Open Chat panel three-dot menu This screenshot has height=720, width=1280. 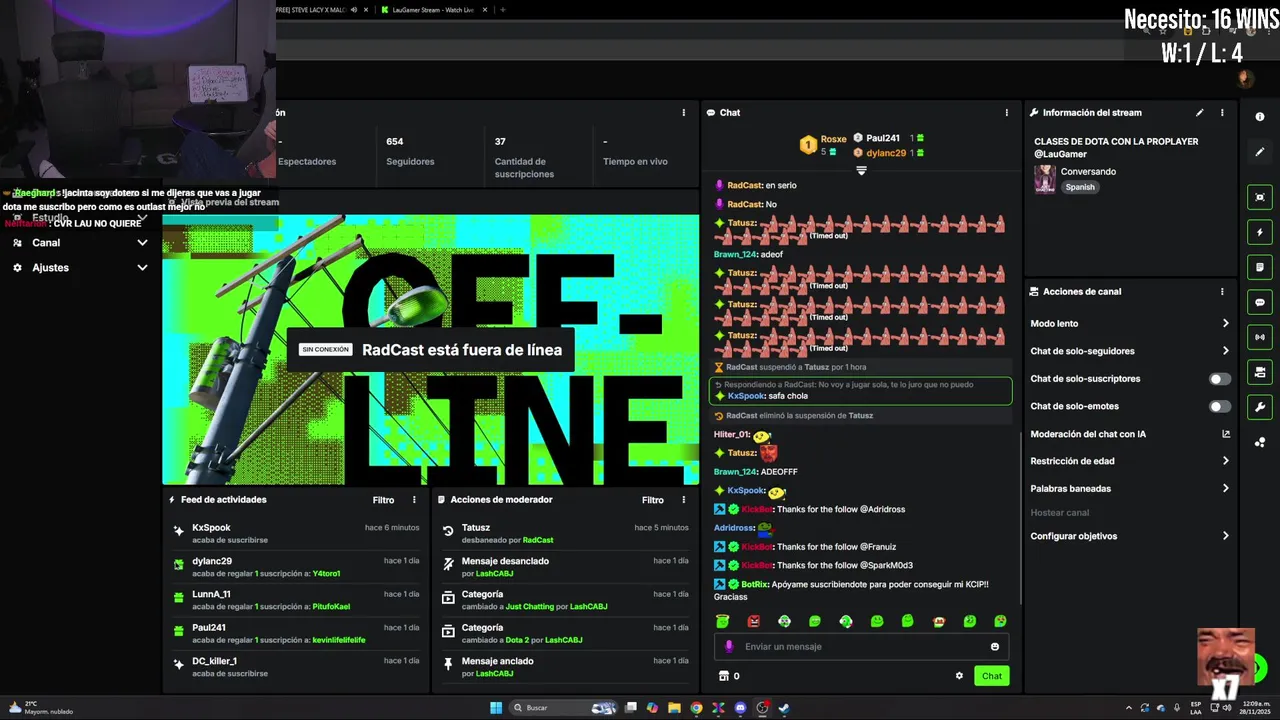(x=1006, y=113)
